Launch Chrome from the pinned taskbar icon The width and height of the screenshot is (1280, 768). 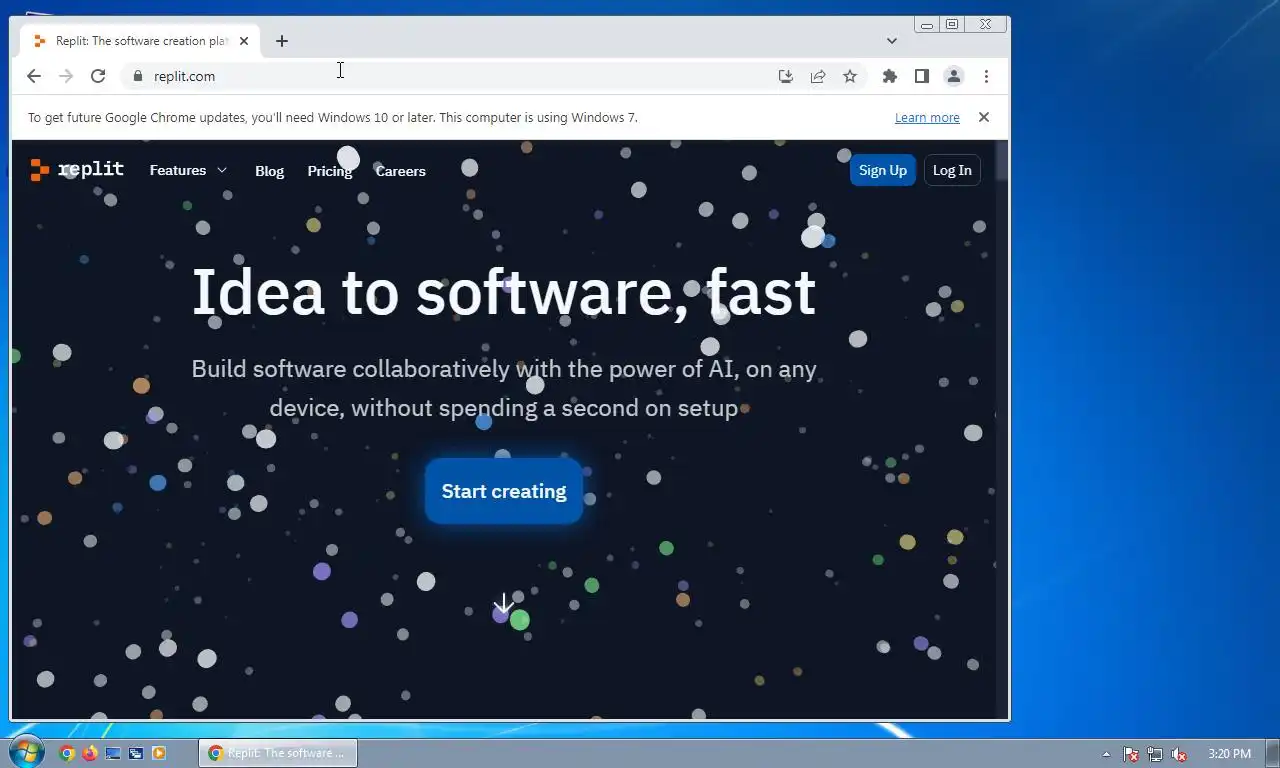point(67,753)
